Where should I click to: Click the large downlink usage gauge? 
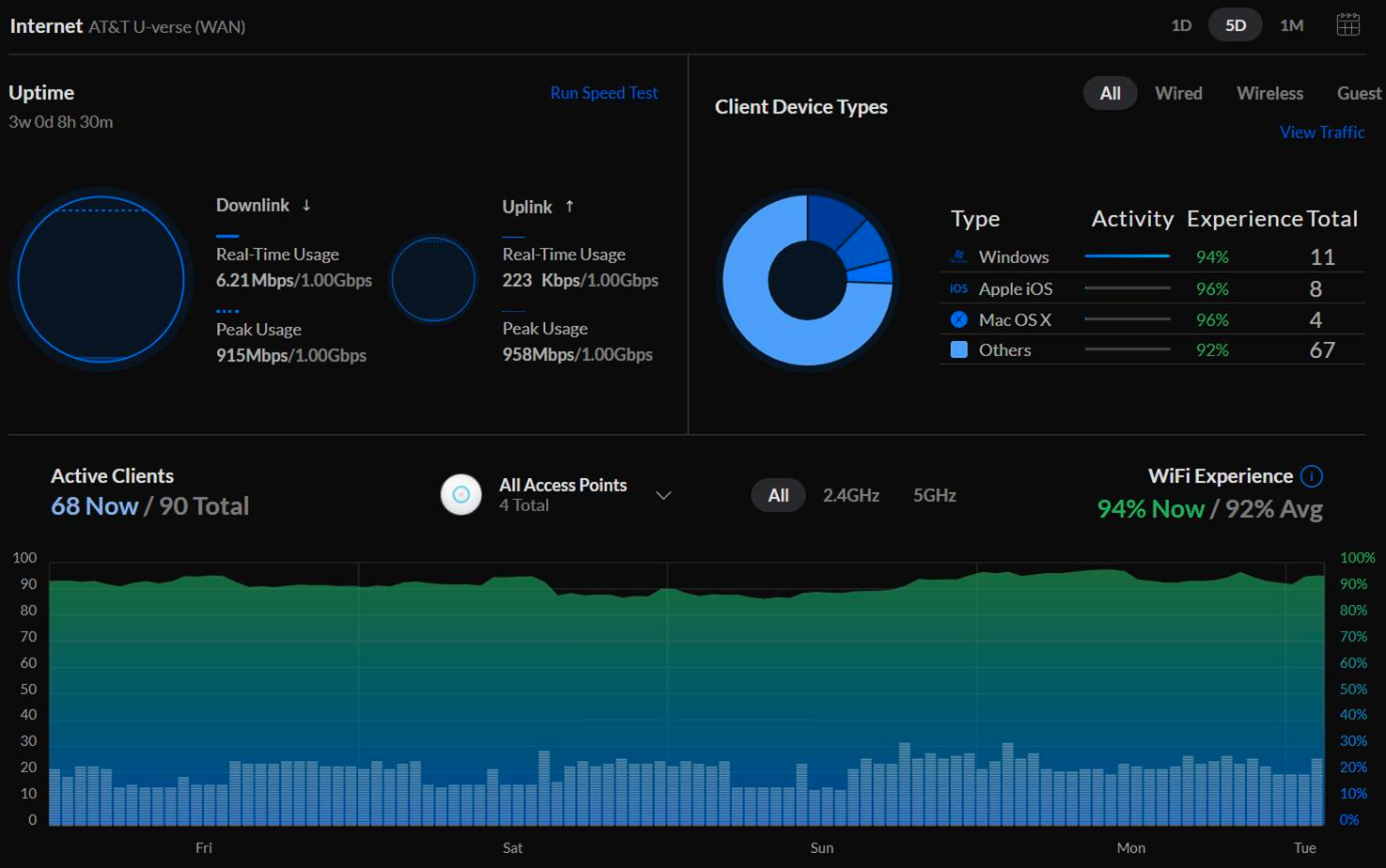101,279
